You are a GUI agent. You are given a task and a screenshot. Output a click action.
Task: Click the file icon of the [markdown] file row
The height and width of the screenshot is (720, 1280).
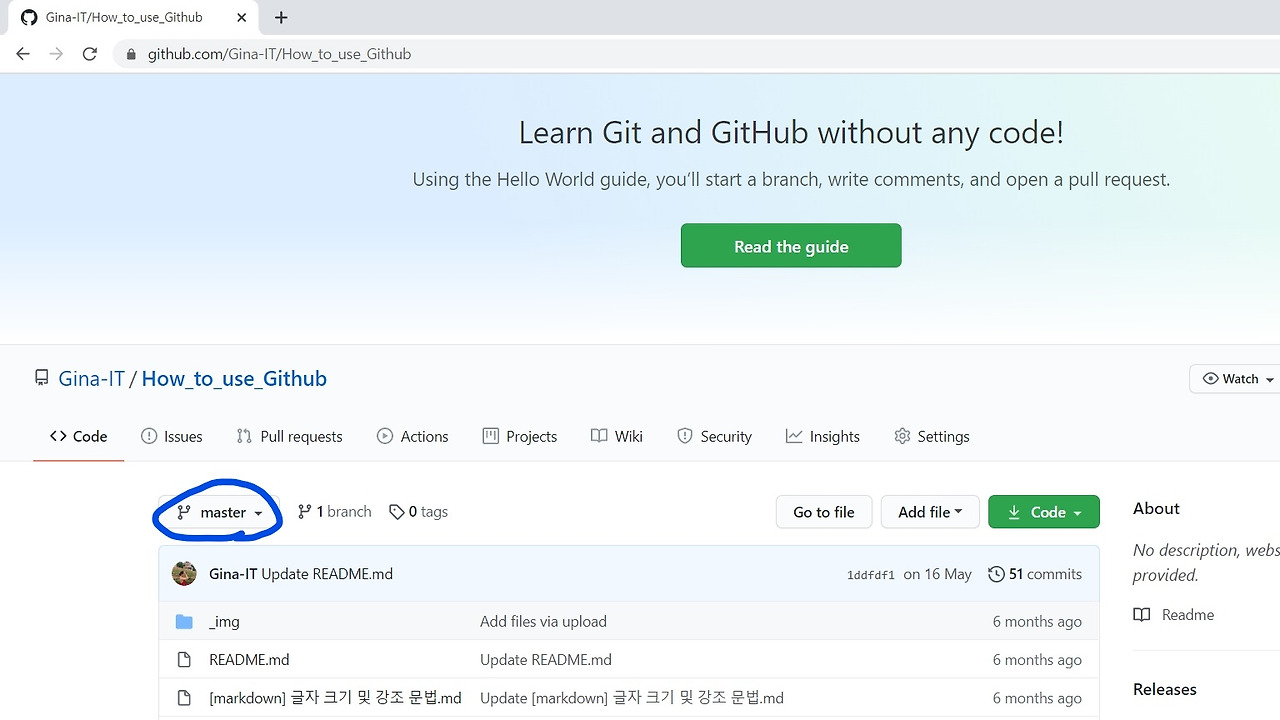tap(184, 698)
